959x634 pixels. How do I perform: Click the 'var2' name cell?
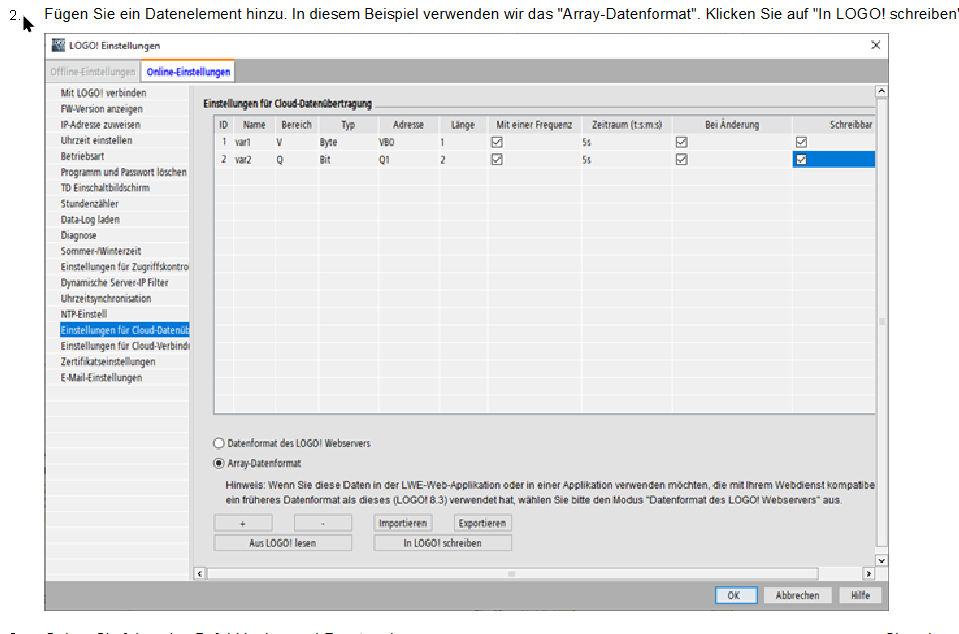pos(254,160)
